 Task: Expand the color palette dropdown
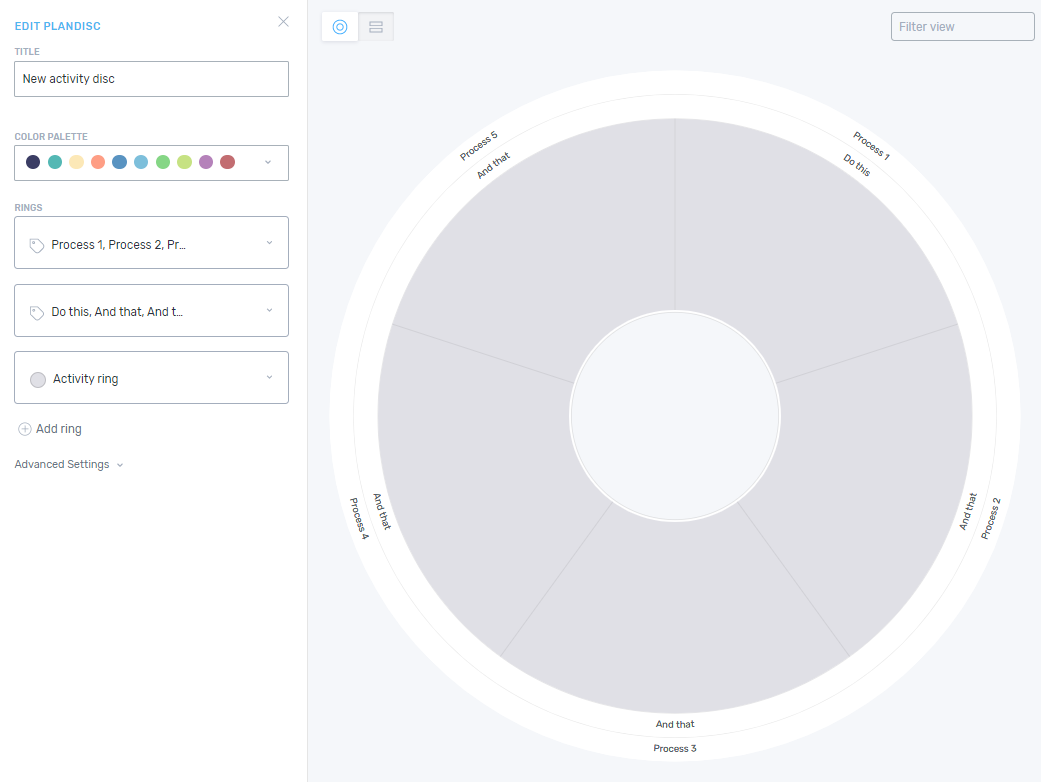click(x=267, y=162)
